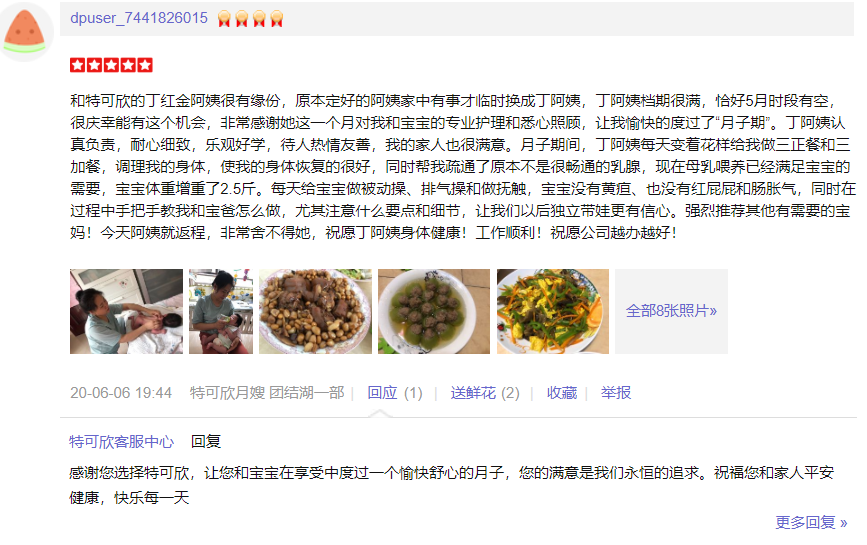Click the first red rating star
867x545 pixels.
point(77,65)
